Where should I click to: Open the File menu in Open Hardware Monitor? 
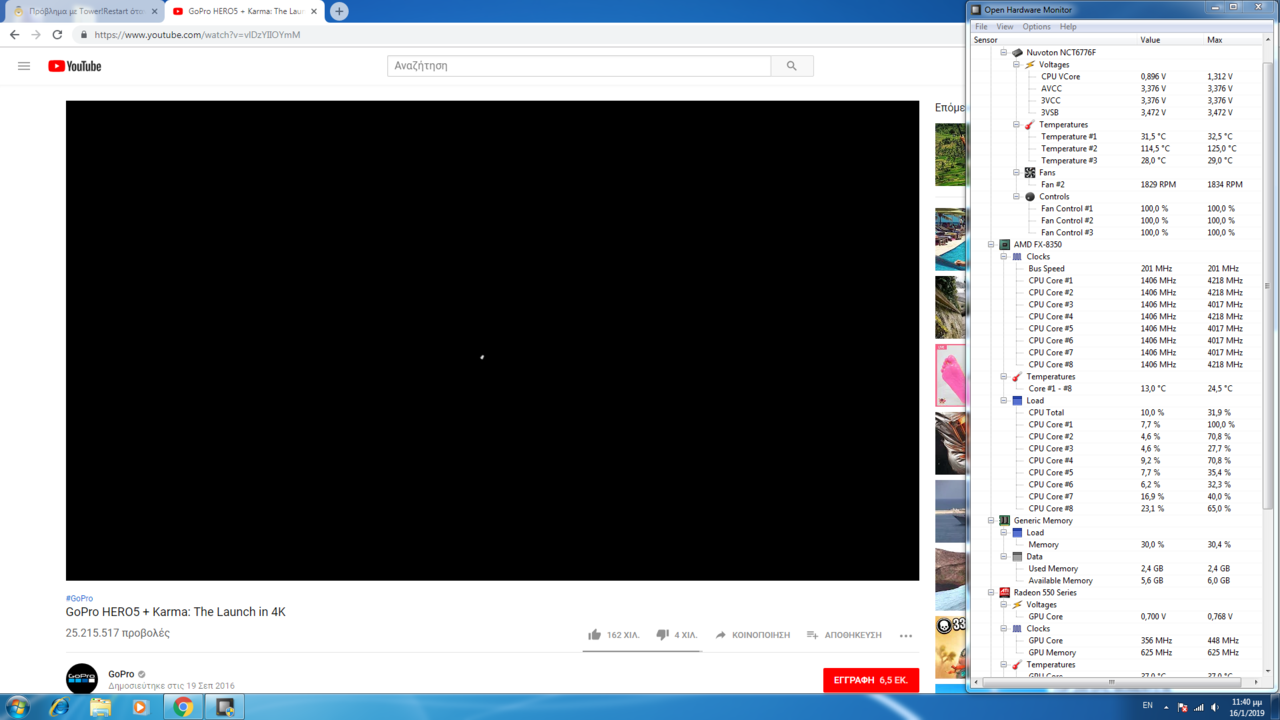point(981,27)
